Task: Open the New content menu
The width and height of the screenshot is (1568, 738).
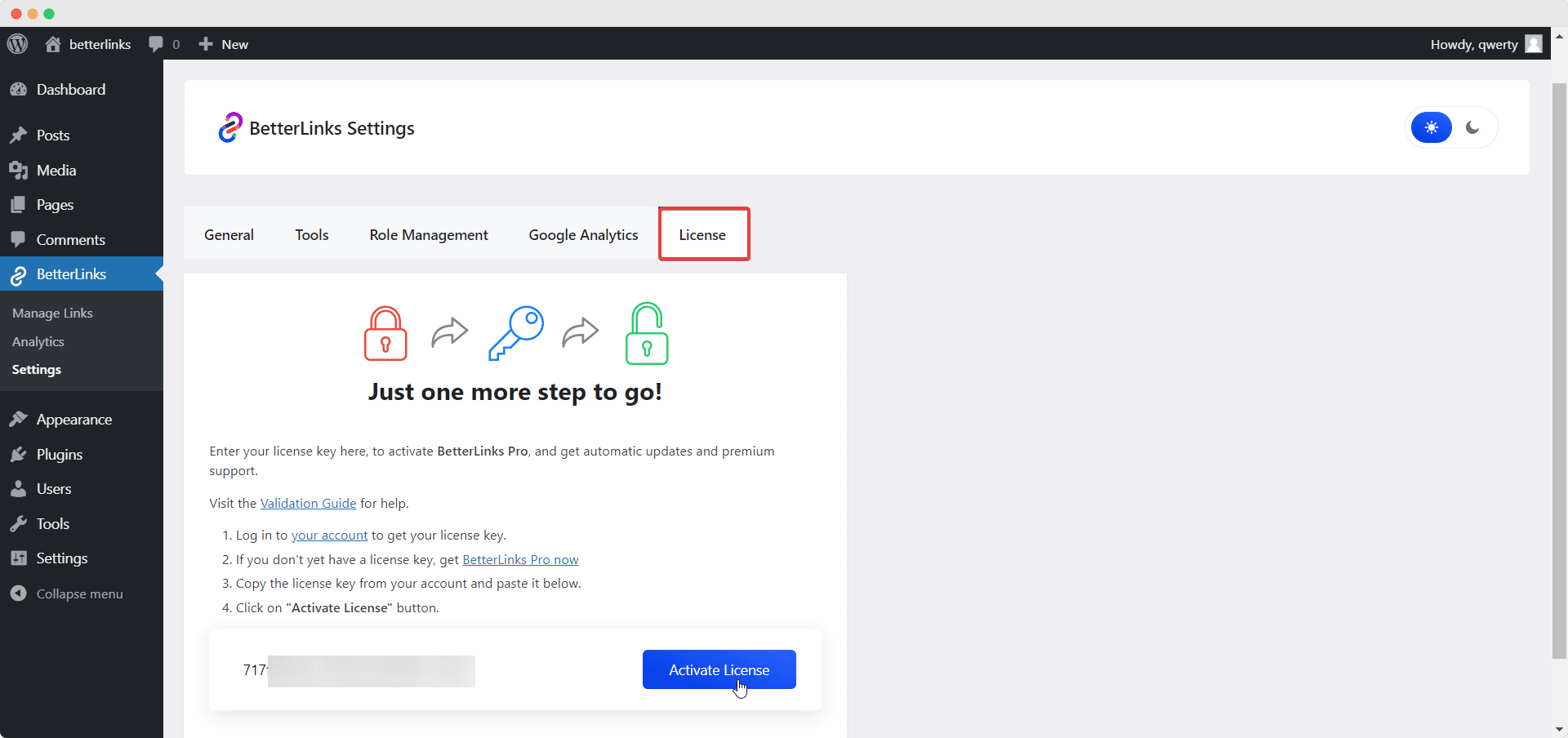Action: point(223,44)
